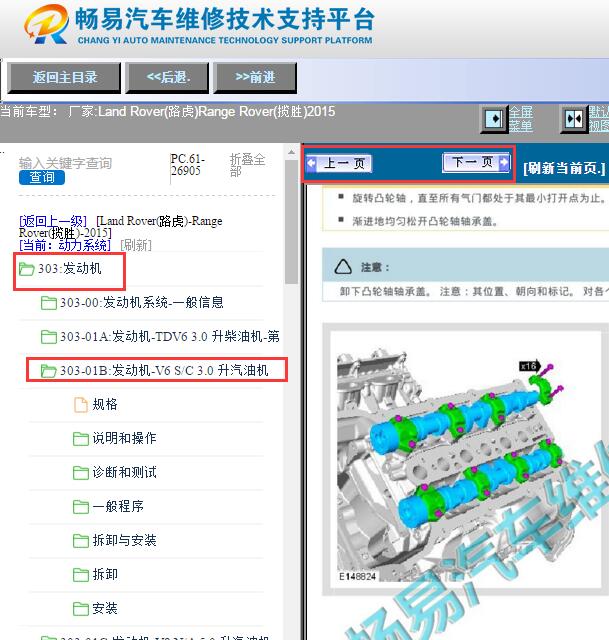Expand the 303:发动机 tree node
The image size is (609, 640).
point(69,269)
